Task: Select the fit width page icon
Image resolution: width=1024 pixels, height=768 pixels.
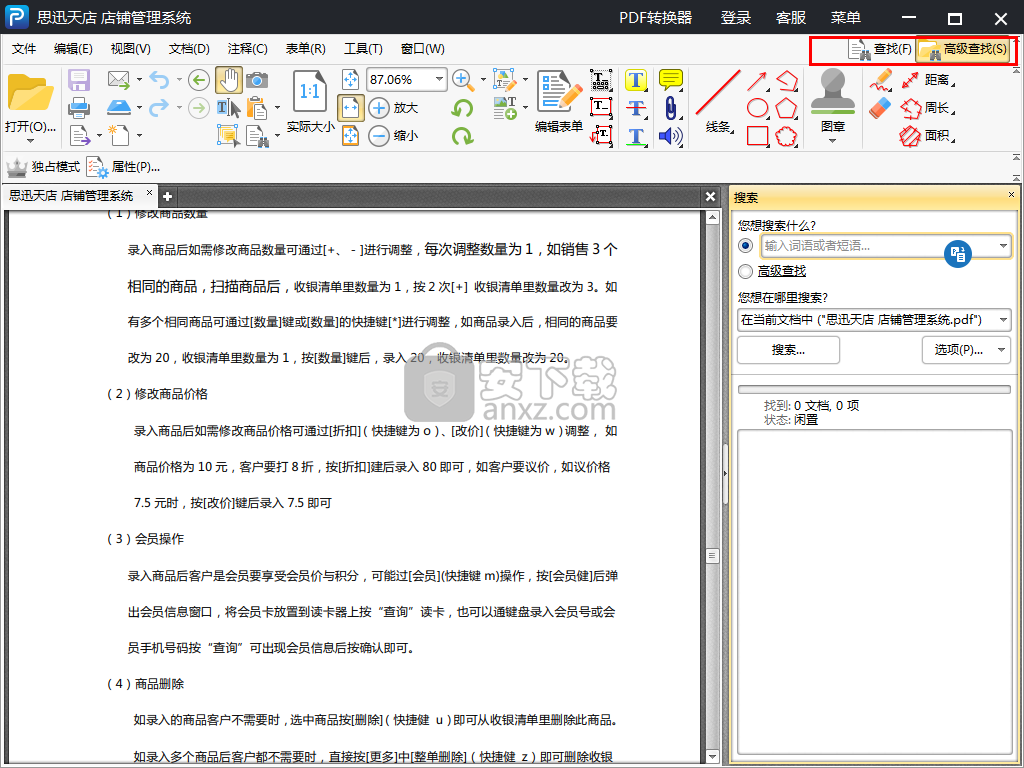Action: coord(351,108)
